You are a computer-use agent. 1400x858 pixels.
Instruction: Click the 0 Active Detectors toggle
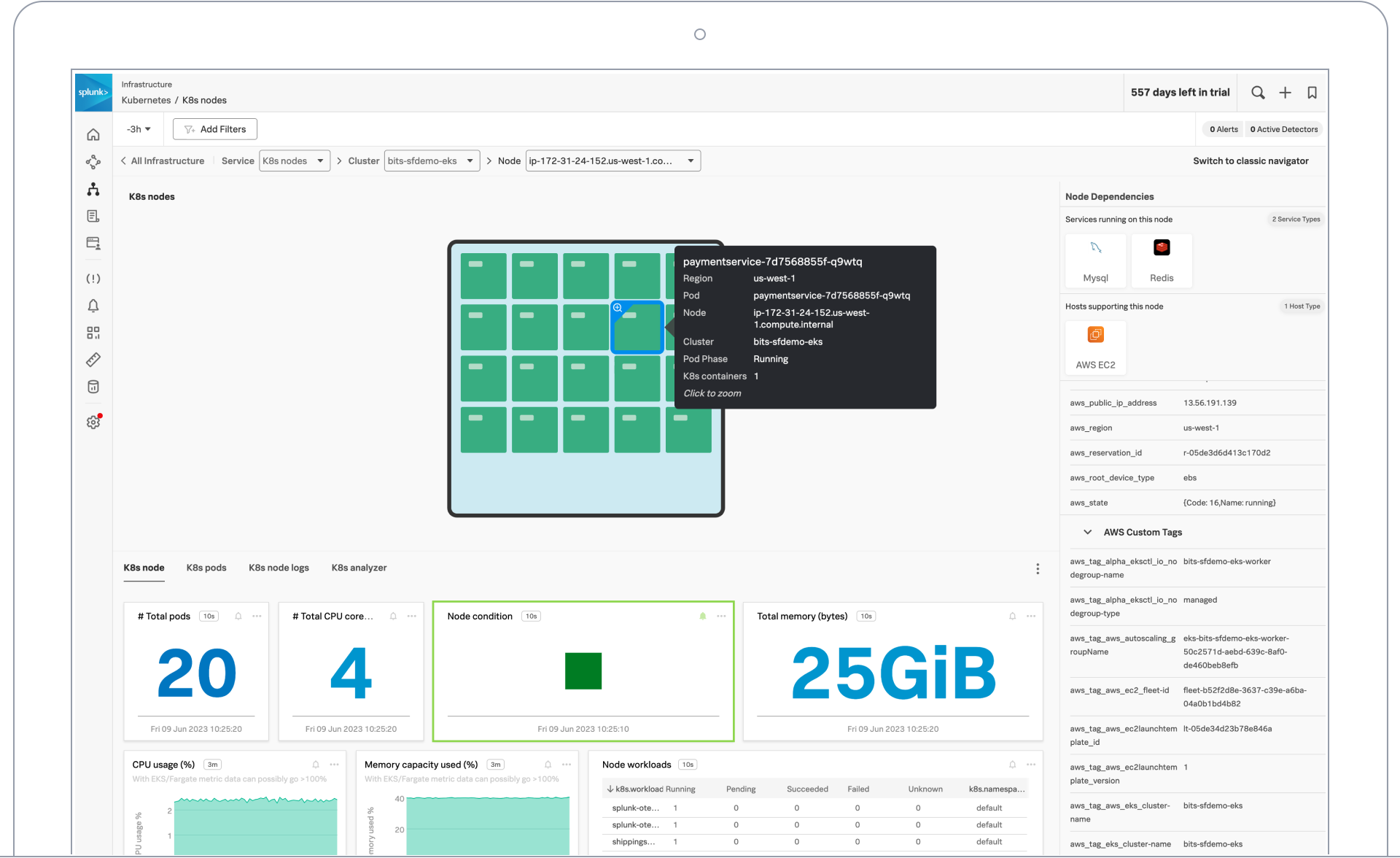click(1284, 129)
